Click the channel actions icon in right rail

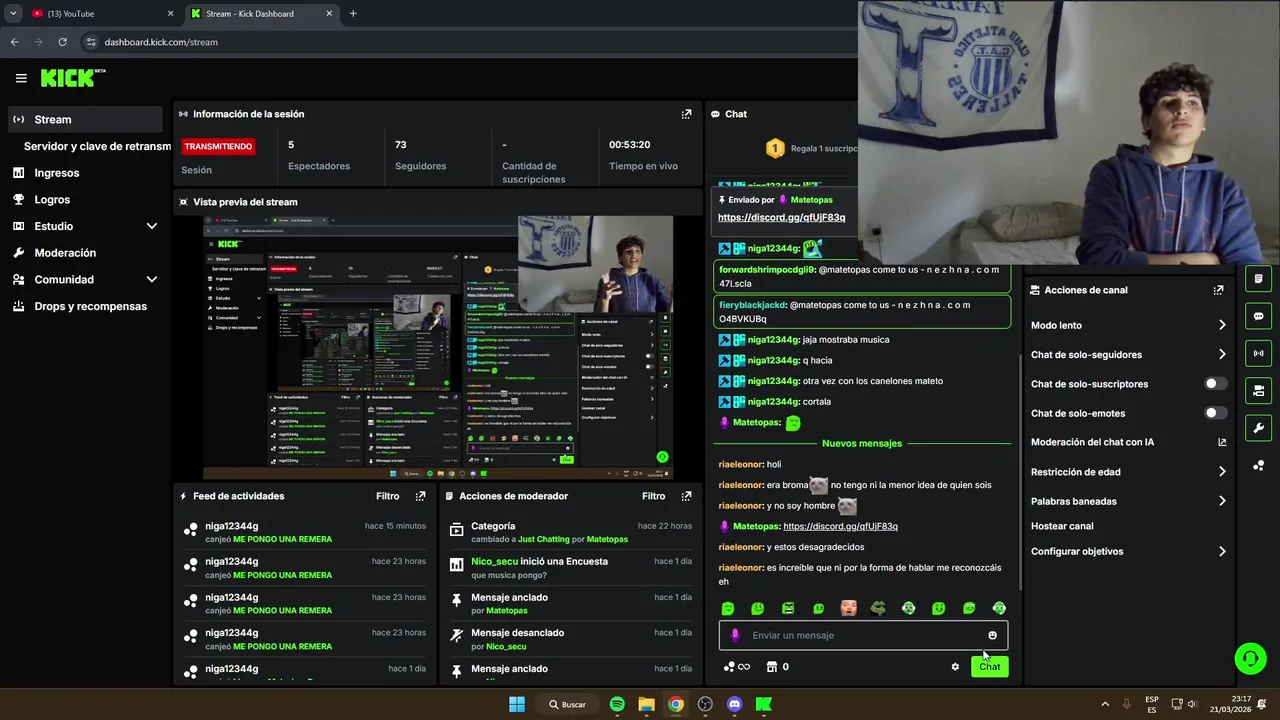pos(1258,390)
